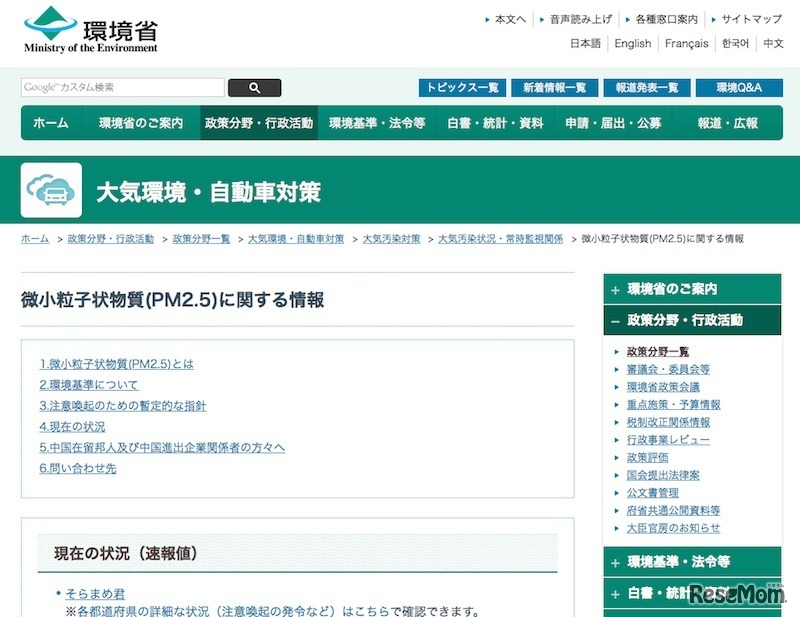Open 重点施策・予算情報 sidebar link

673,405
